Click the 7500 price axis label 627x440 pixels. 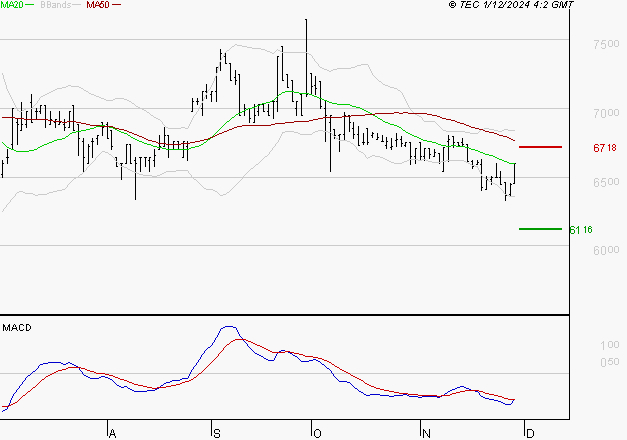(606, 44)
